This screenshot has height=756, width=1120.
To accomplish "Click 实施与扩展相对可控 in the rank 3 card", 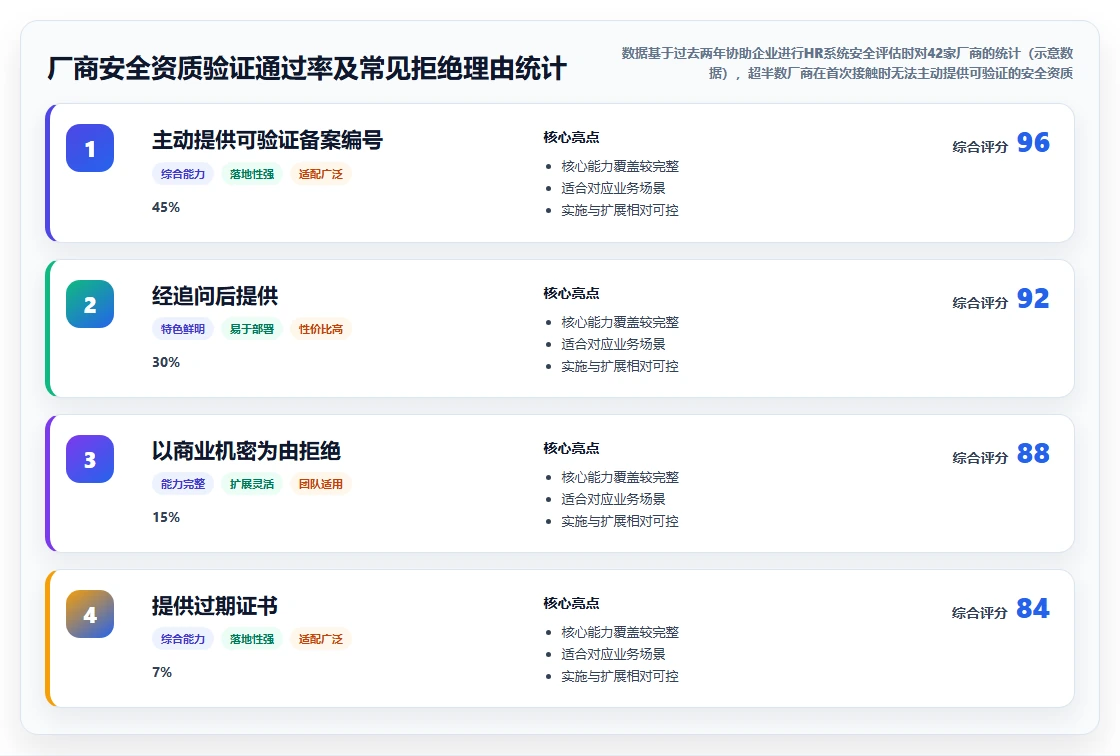I will 620,521.
